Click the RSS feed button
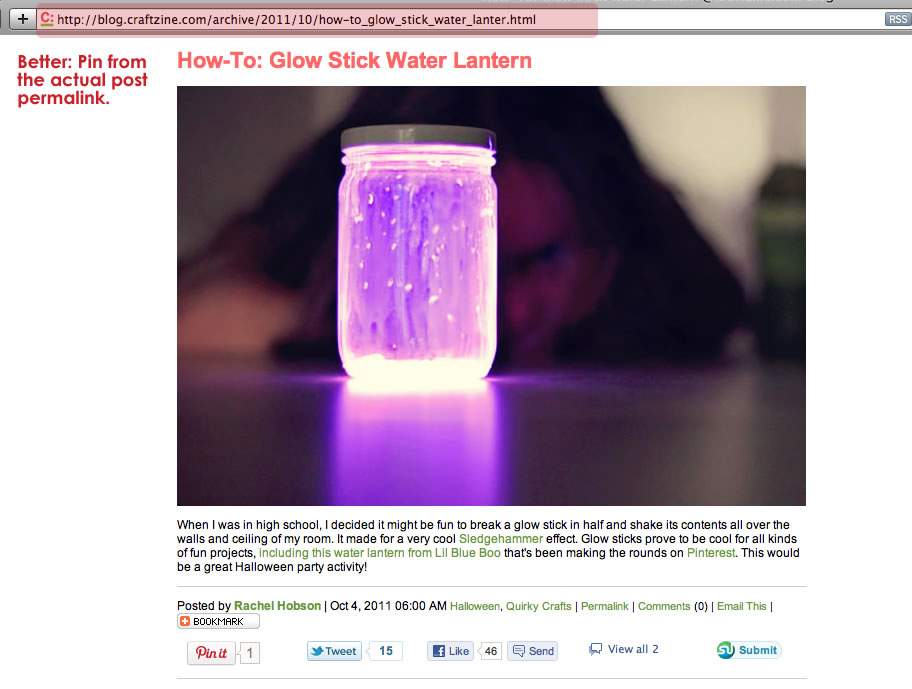This screenshot has width=912, height=689. click(898, 19)
